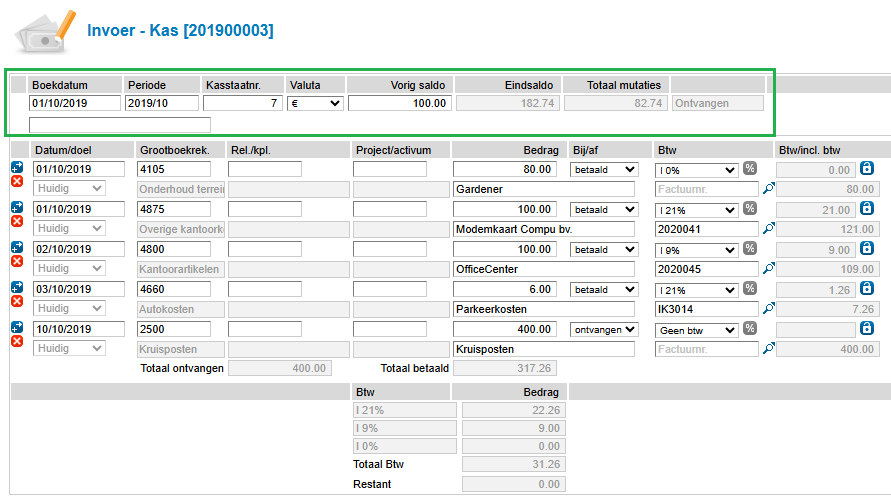Remove the Kantoorartikelen entry with red X

[x=17, y=261]
